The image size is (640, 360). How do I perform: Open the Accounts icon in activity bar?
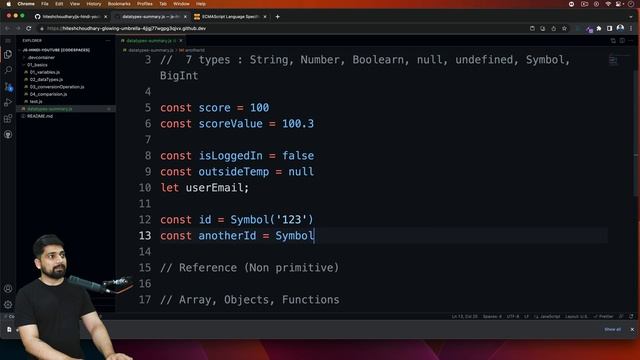pyautogui.click(x=8, y=289)
